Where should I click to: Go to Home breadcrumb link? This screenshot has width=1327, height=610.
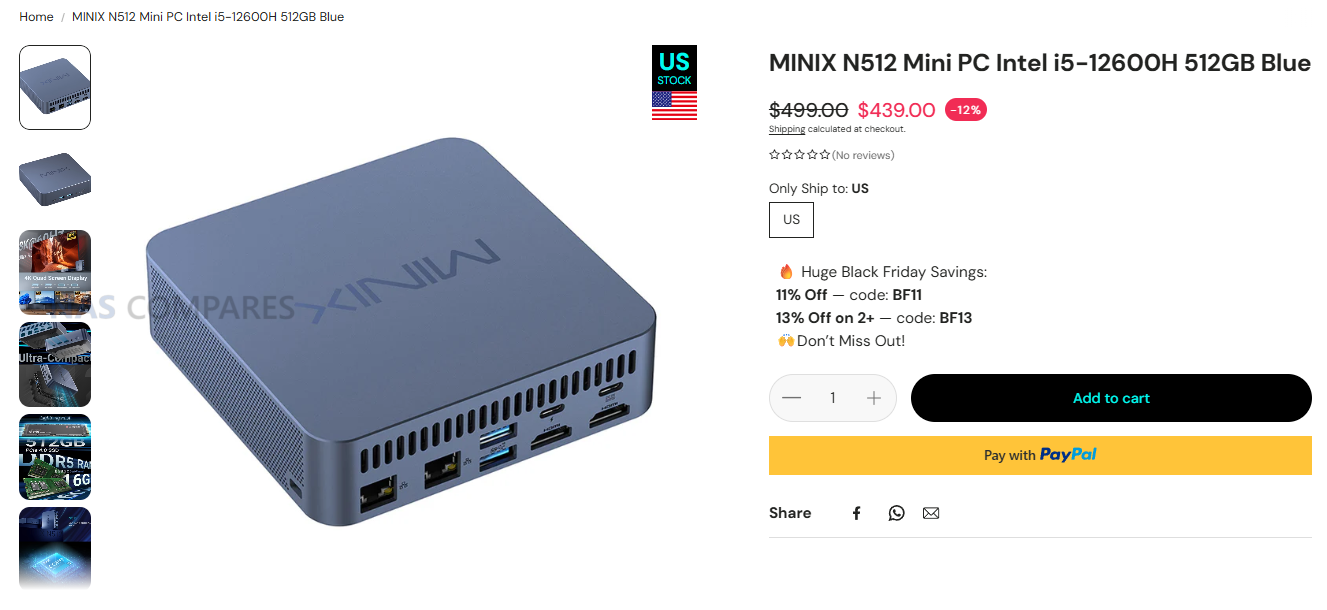coord(36,17)
